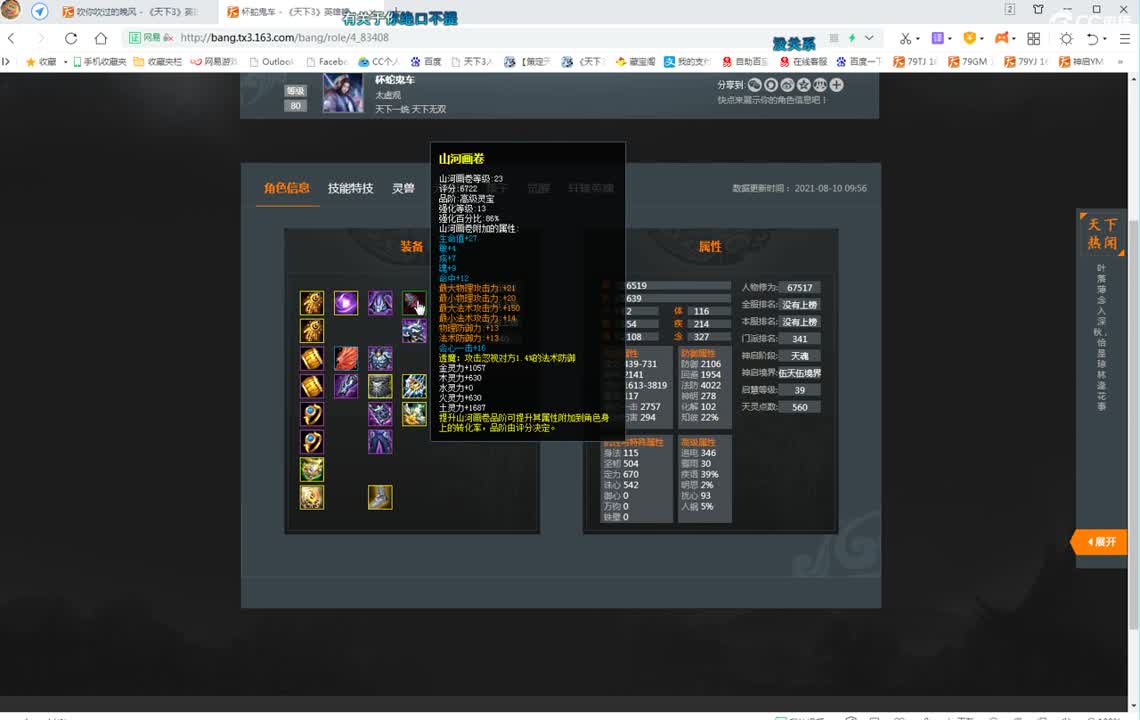Open more share options plus icon
1140x720 pixels.
tap(837, 85)
